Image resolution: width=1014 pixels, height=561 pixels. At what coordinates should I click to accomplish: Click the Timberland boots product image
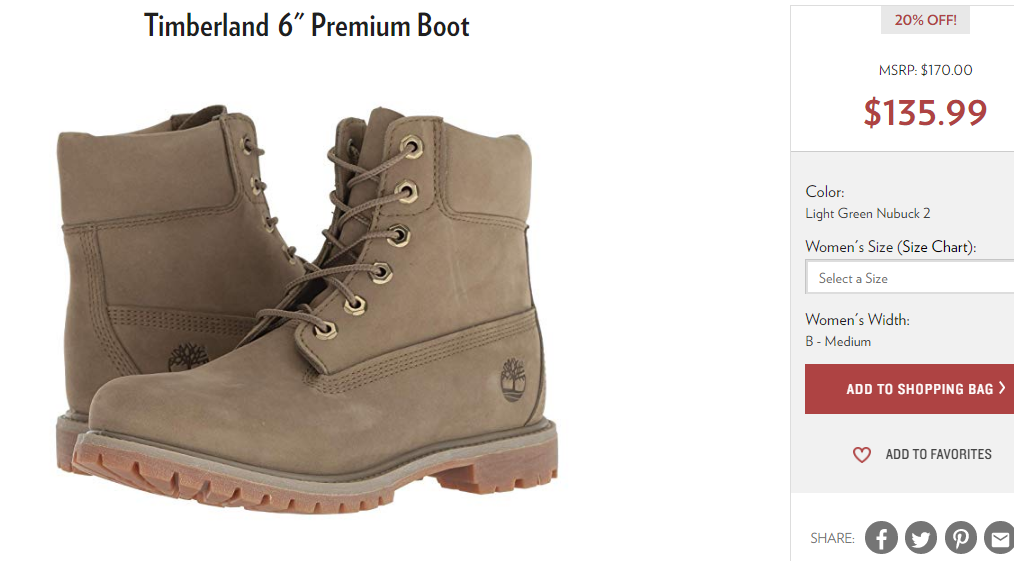click(307, 309)
